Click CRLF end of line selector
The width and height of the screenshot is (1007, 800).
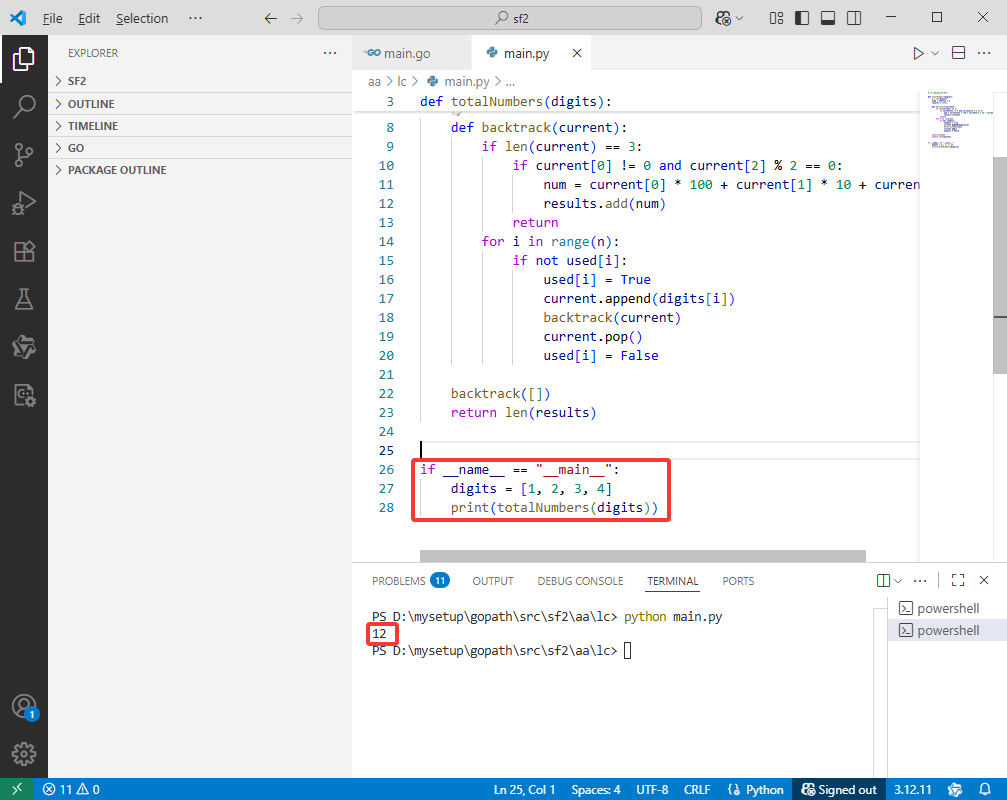(697, 789)
